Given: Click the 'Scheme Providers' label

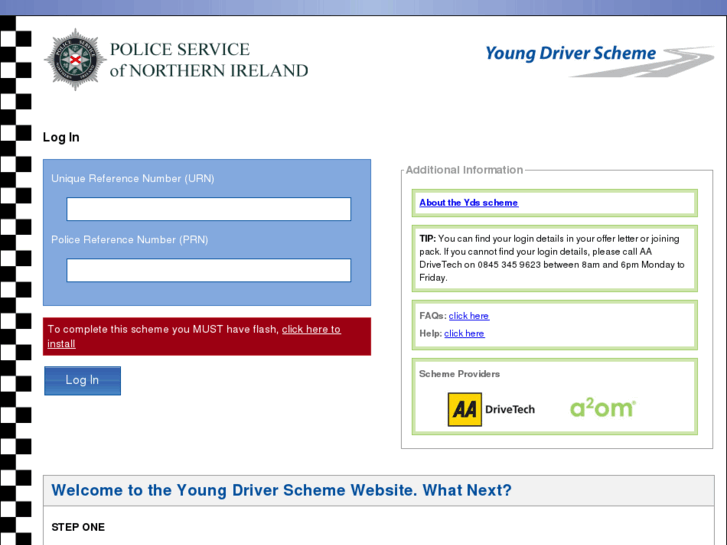Looking at the screenshot, I should pos(459,374).
